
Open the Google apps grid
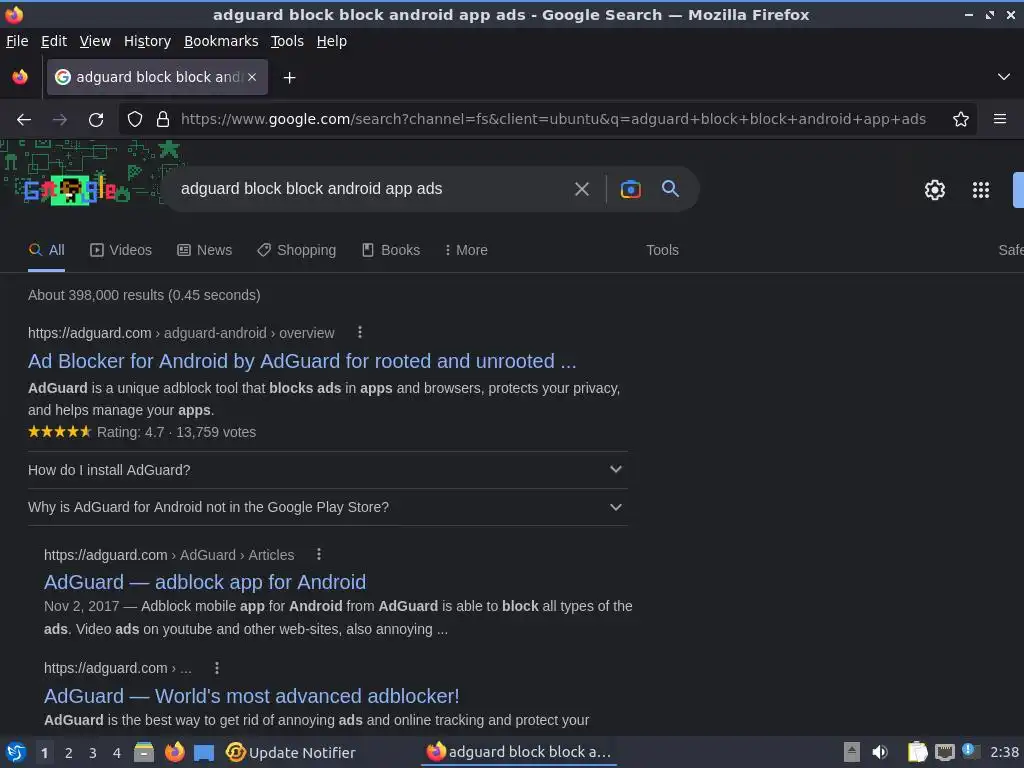tap(980, 190)
